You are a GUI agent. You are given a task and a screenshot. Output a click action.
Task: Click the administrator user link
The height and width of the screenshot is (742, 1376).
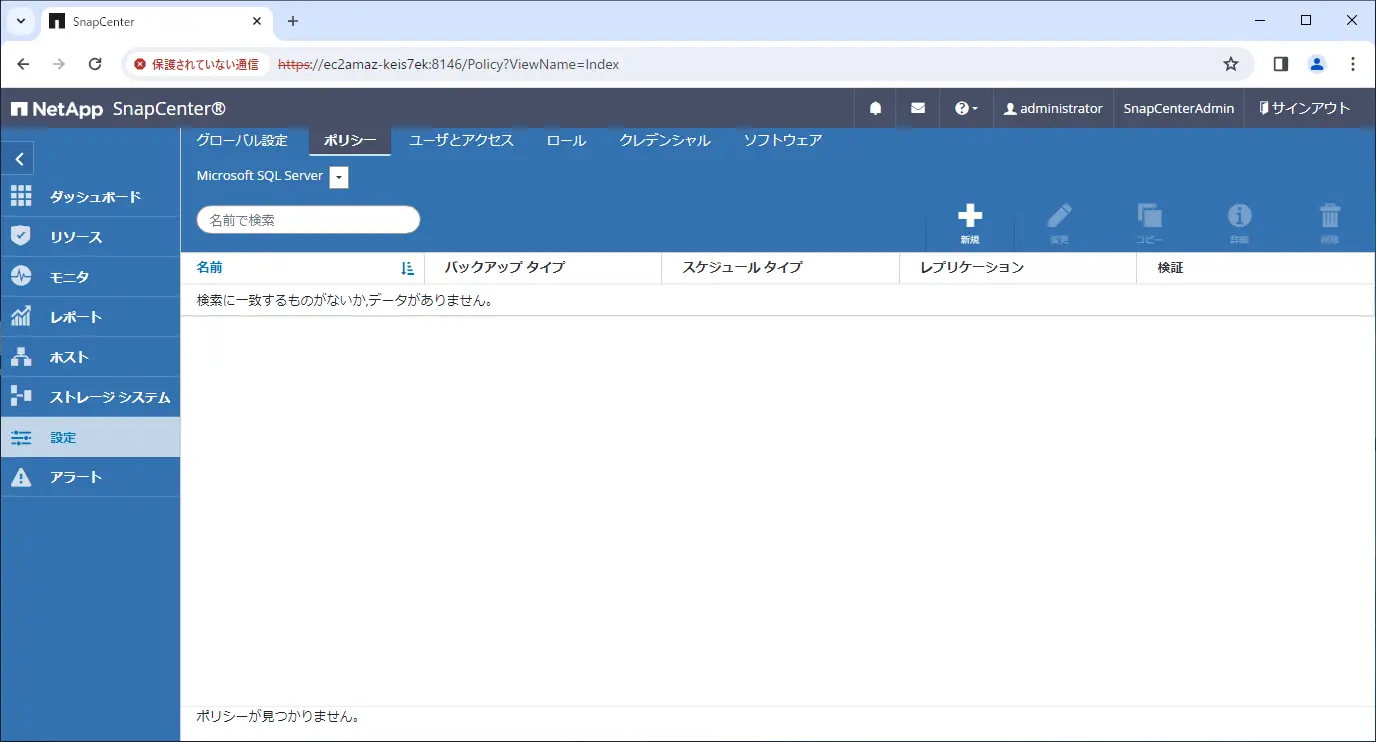1053,108
